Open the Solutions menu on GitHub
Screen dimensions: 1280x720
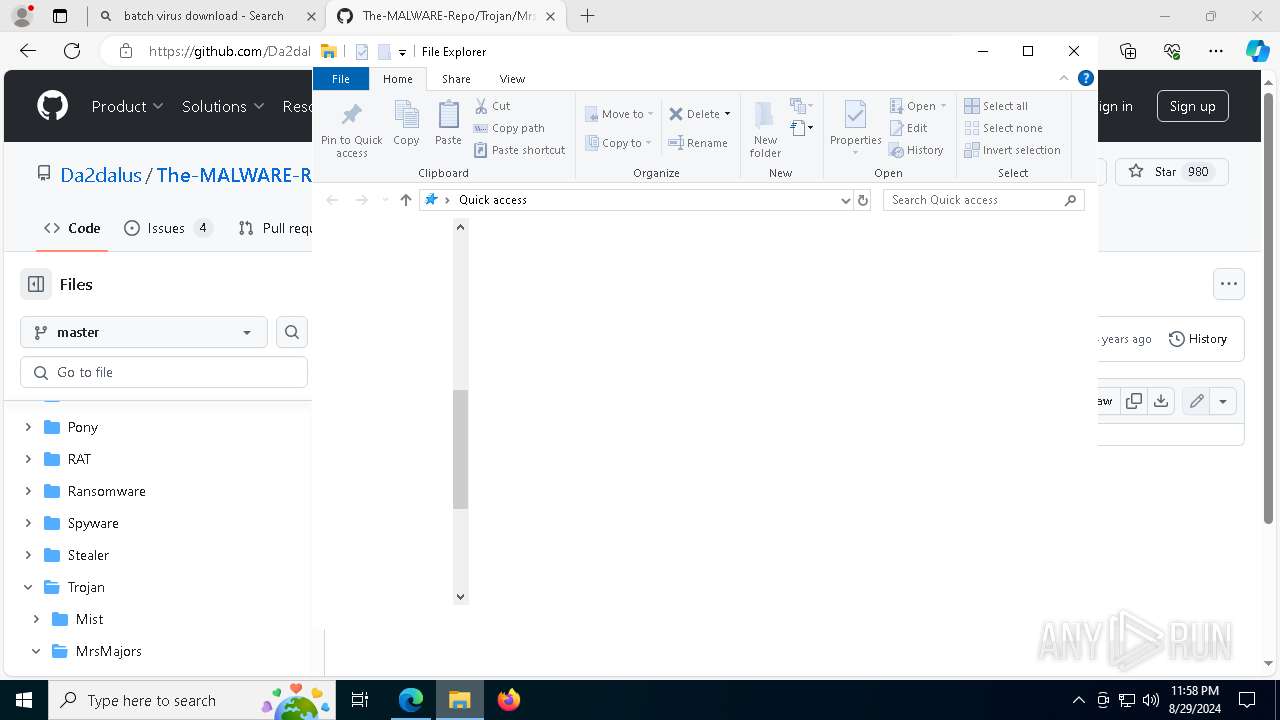(223, 106)
